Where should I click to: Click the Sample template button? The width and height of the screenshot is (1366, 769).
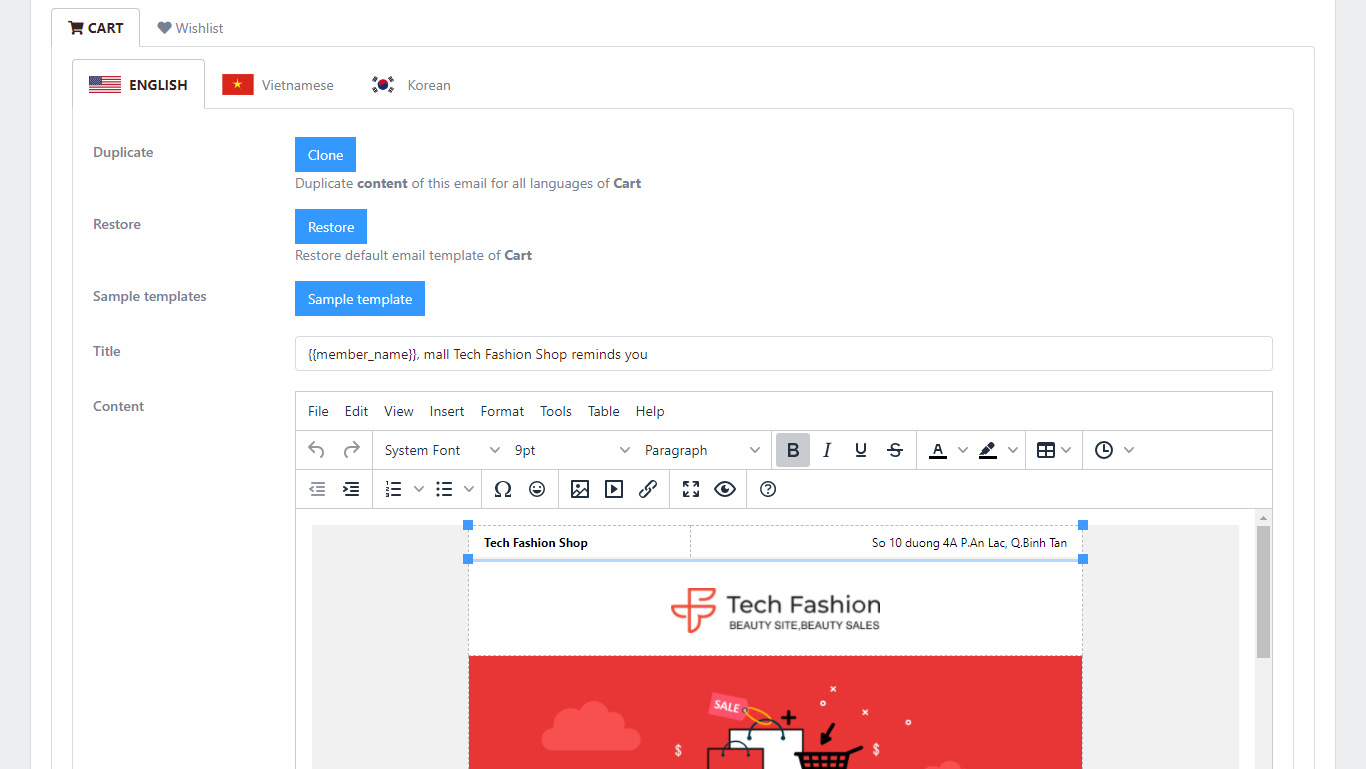tap(360, 299)
